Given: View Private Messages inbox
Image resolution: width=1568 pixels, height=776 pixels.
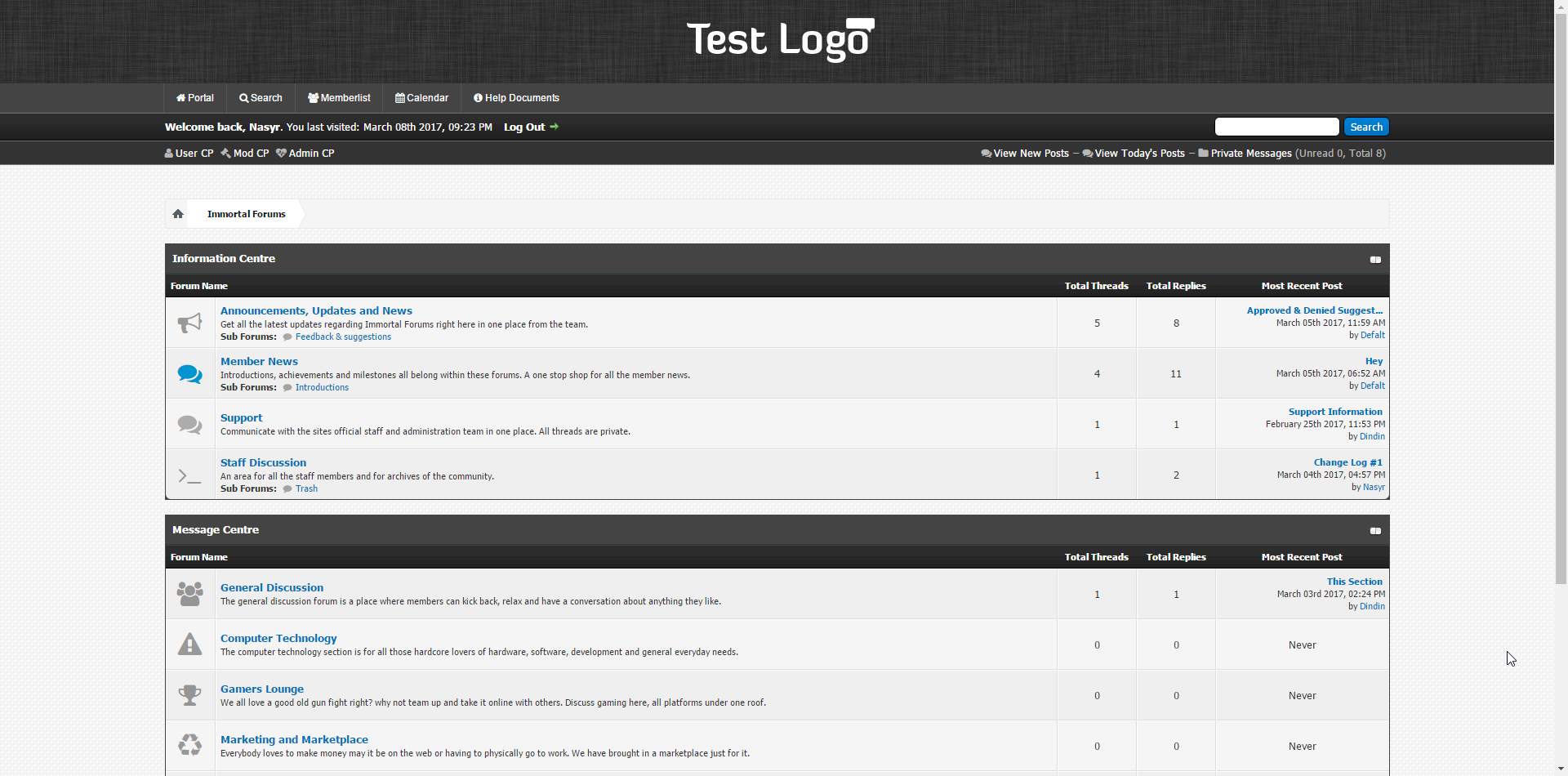Looking at the screenshot, I should 1250,154.
